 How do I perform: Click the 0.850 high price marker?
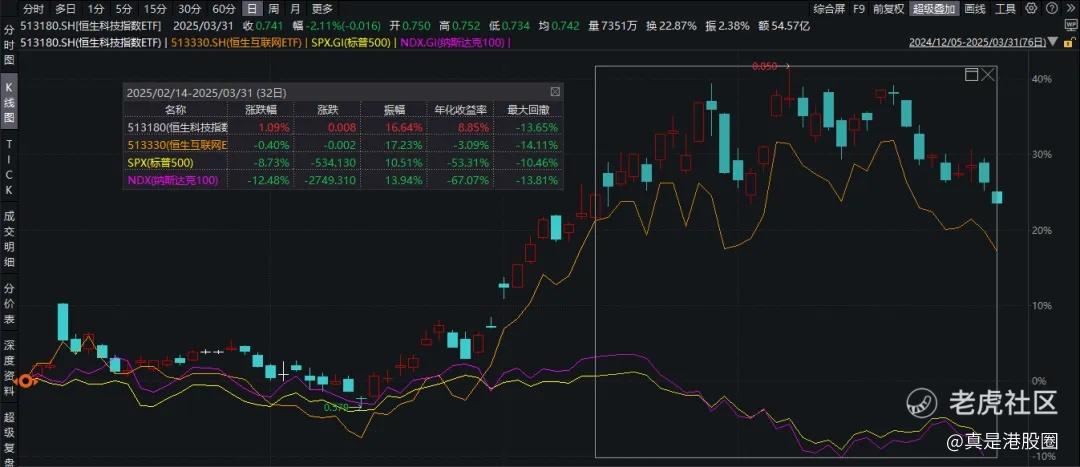click(764, 67)
